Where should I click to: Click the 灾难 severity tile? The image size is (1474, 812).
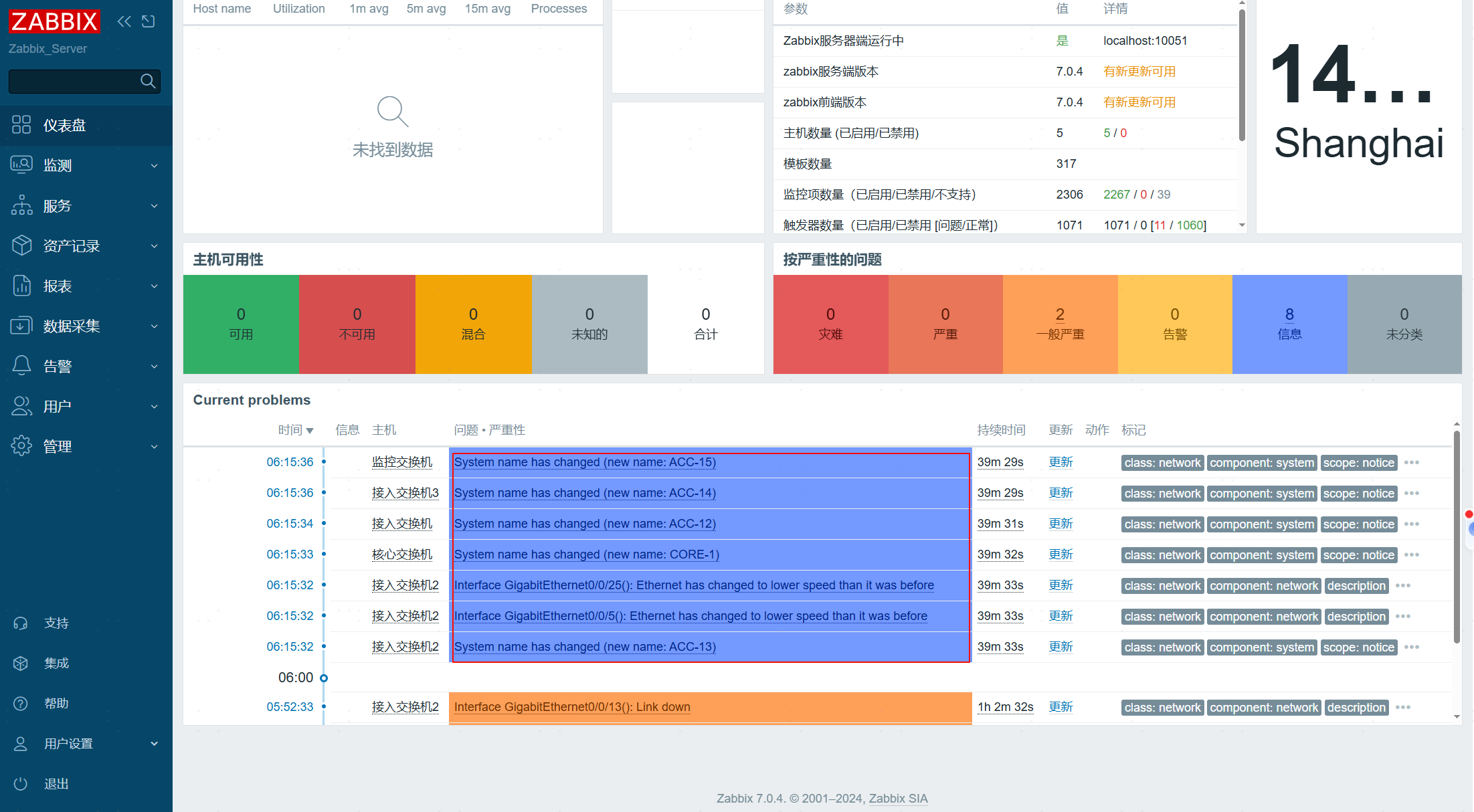tap(831, 324)
